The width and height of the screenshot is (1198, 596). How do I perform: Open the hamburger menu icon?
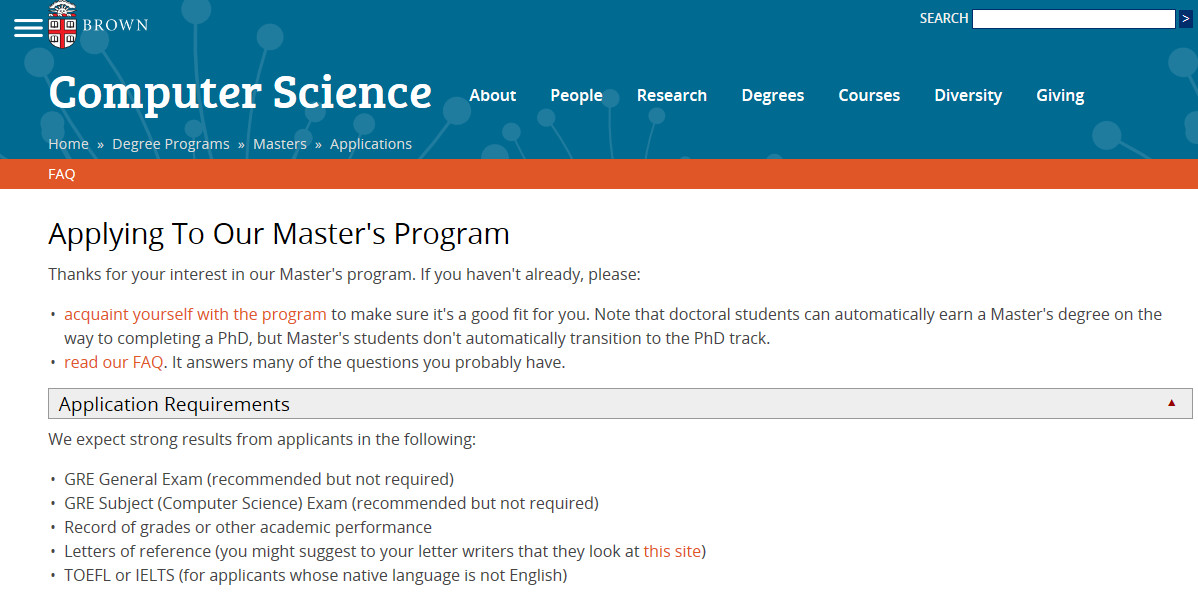pos(28,28)
